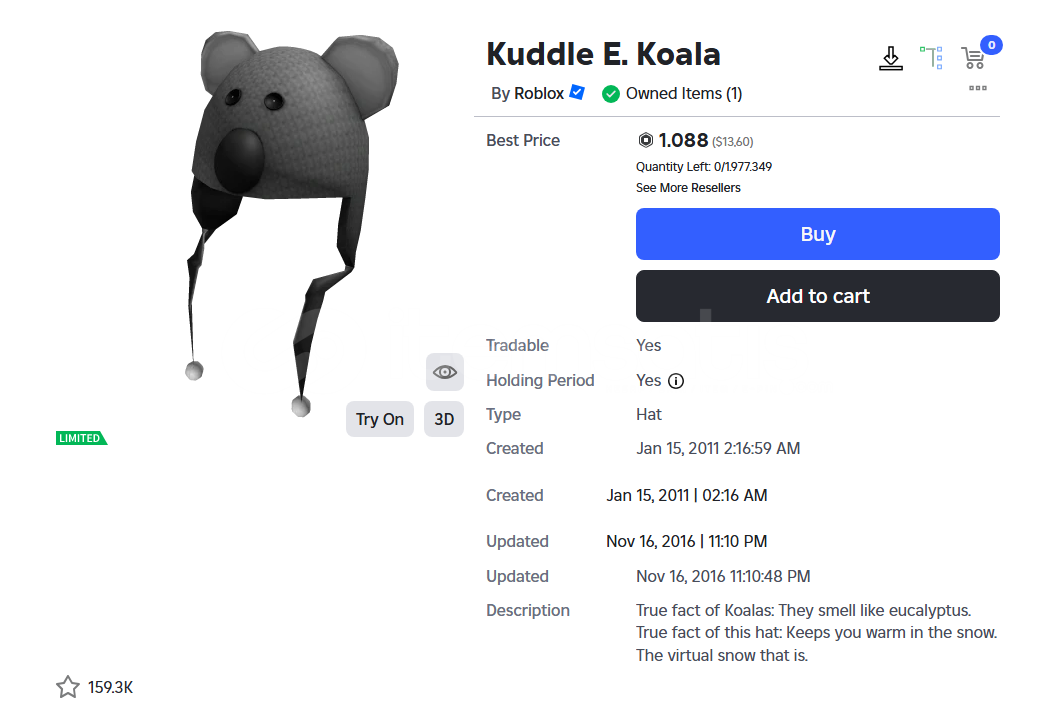Toggle the 3D view button
The image size is (1054, 703).
pos(444,419)
